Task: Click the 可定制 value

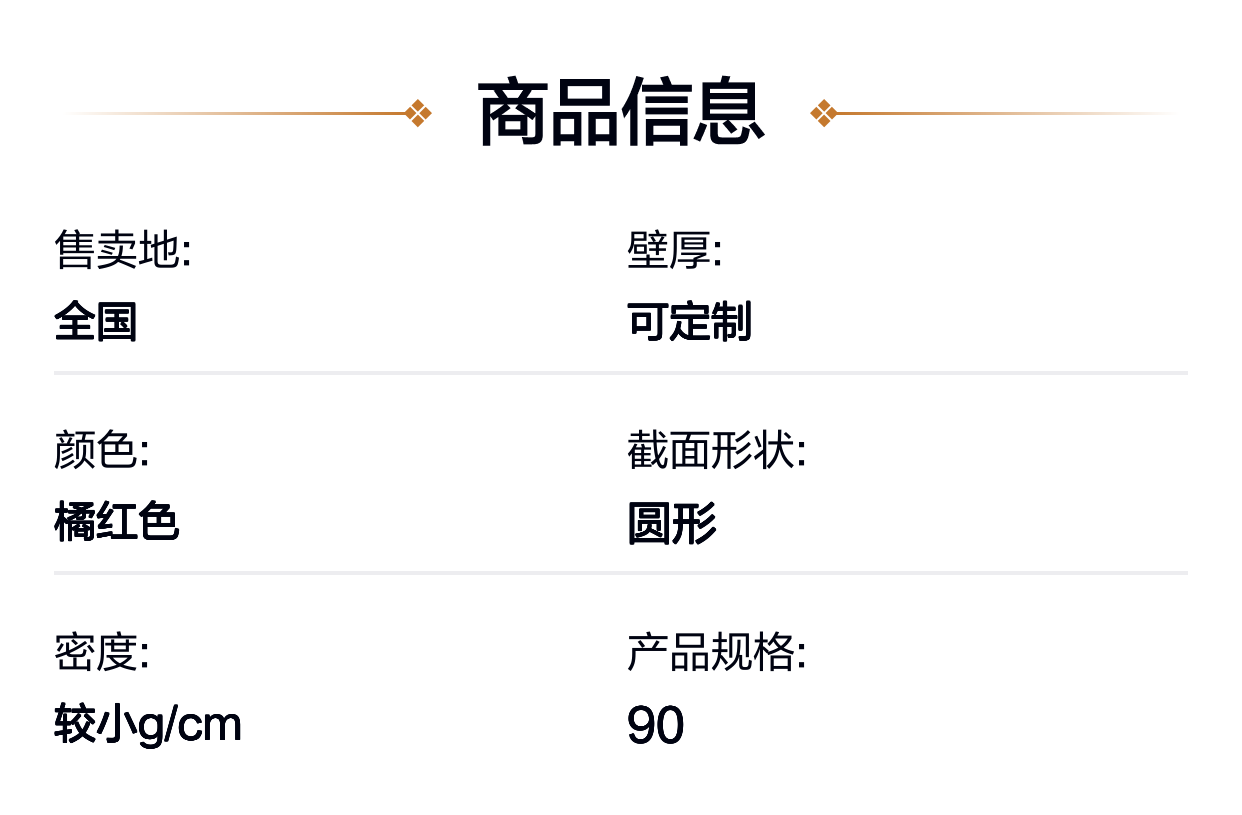Action: [689, 322]
